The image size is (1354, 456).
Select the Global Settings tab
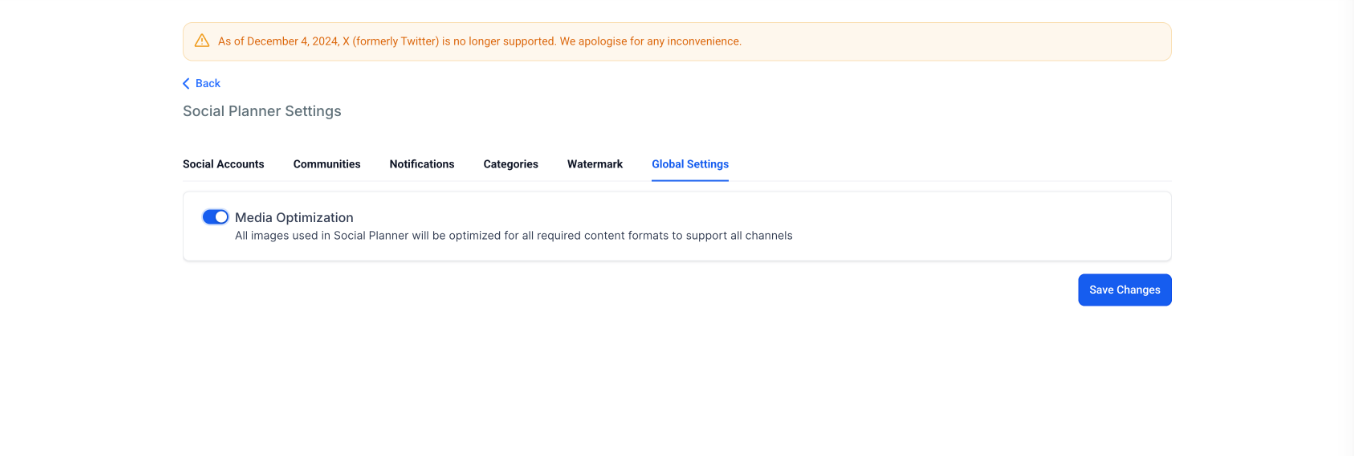point(689,164)
